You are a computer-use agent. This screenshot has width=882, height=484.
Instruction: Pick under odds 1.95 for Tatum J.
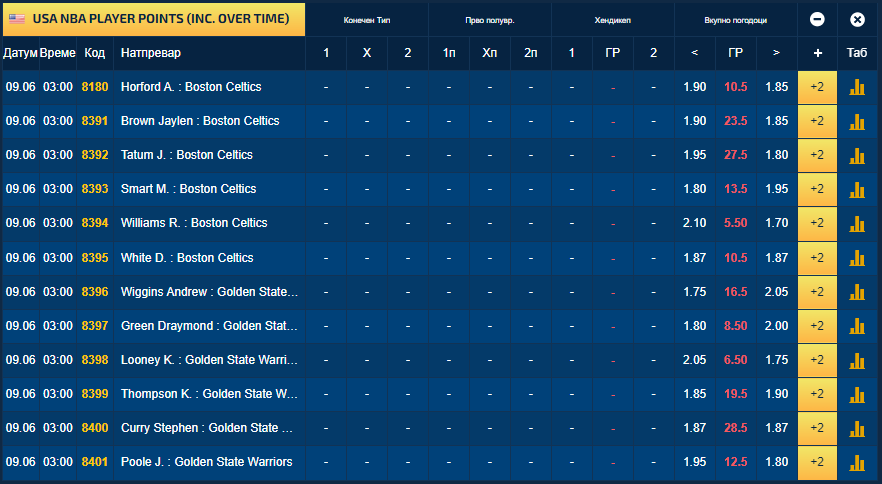point(695,155)
